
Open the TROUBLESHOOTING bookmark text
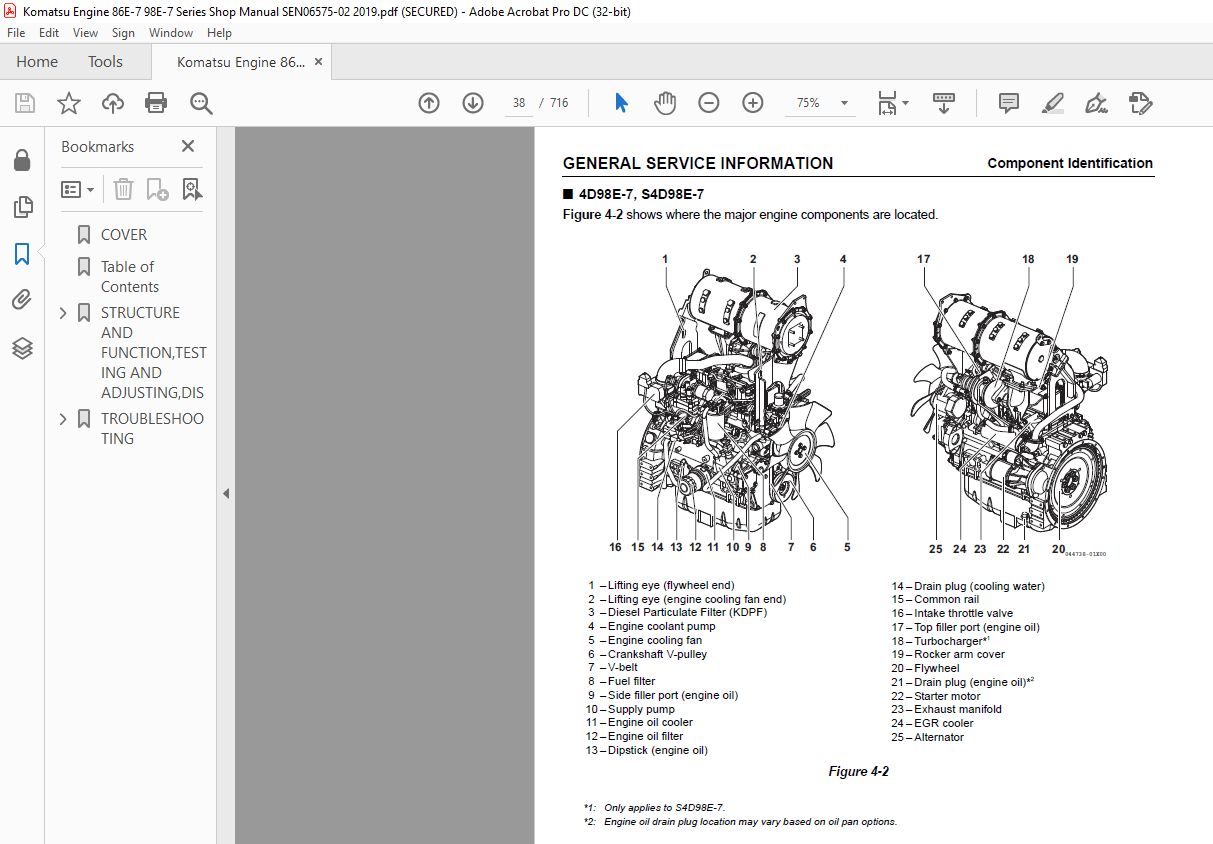pos(152,429)
